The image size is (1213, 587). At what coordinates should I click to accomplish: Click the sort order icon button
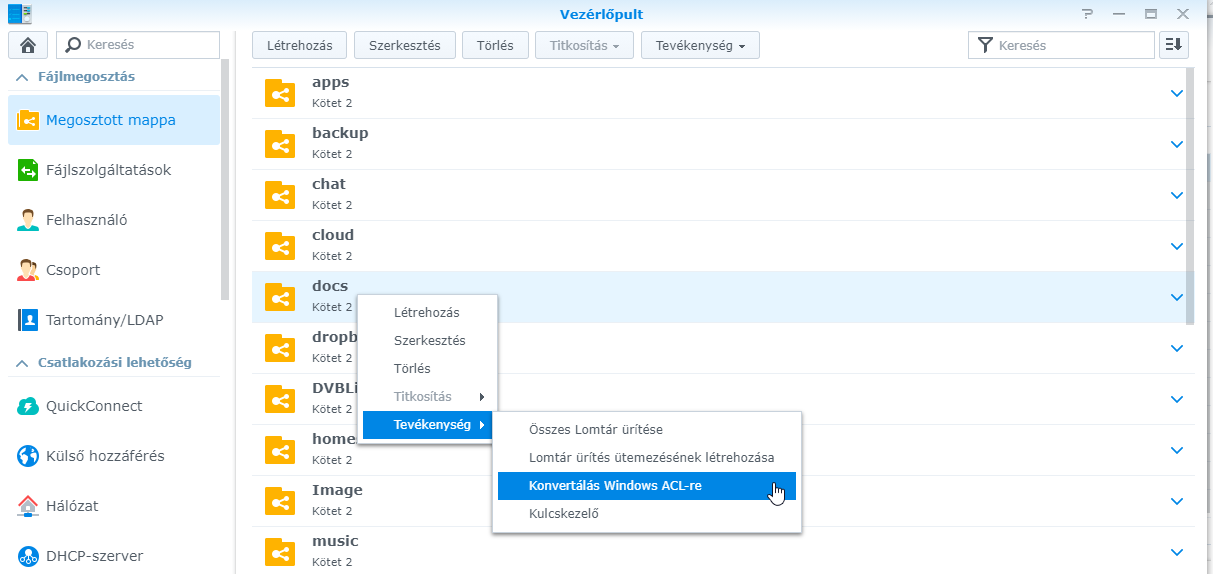pyautogui.click(x=1174, y=45)
